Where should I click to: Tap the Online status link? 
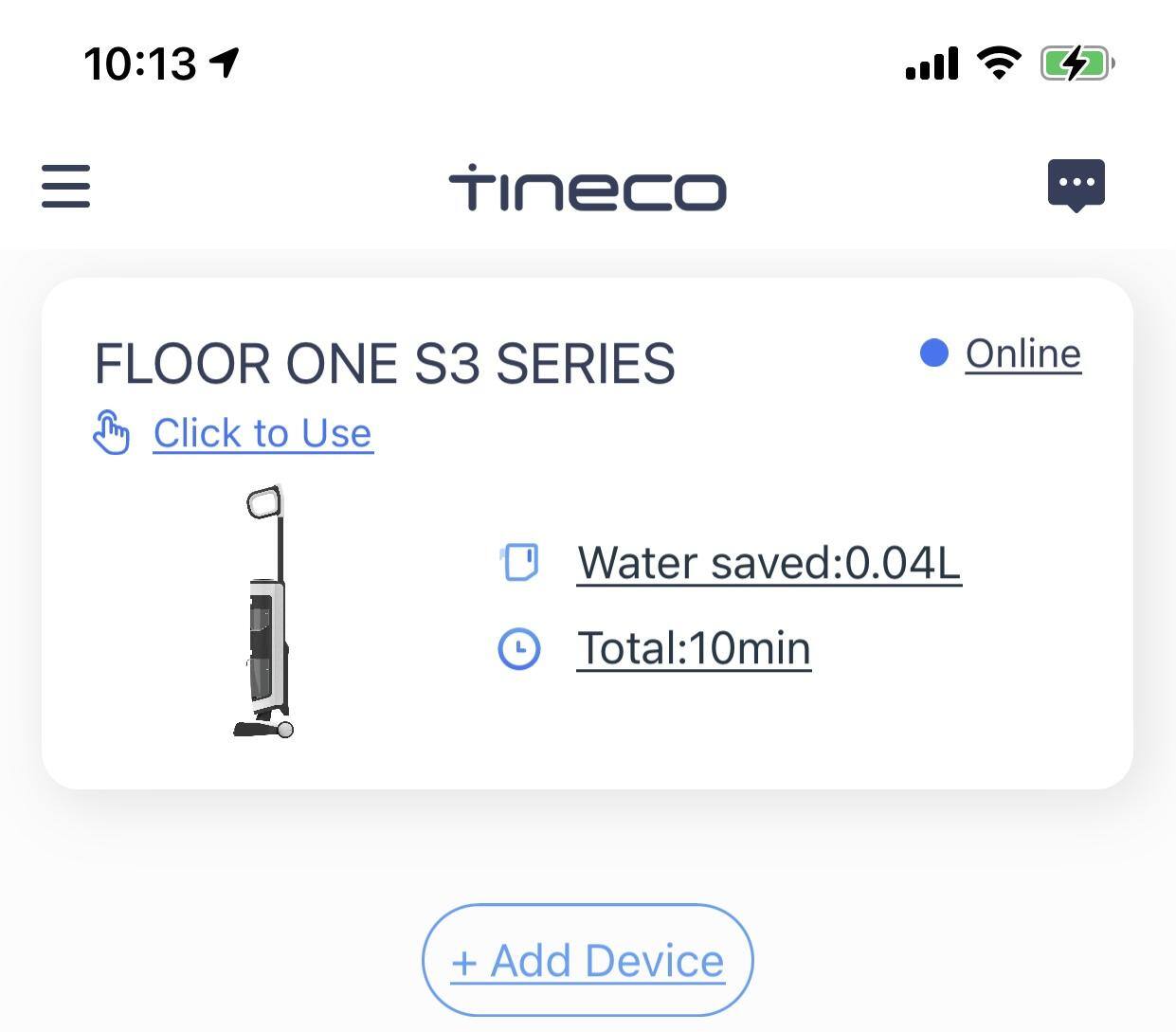pos(1022,353)
